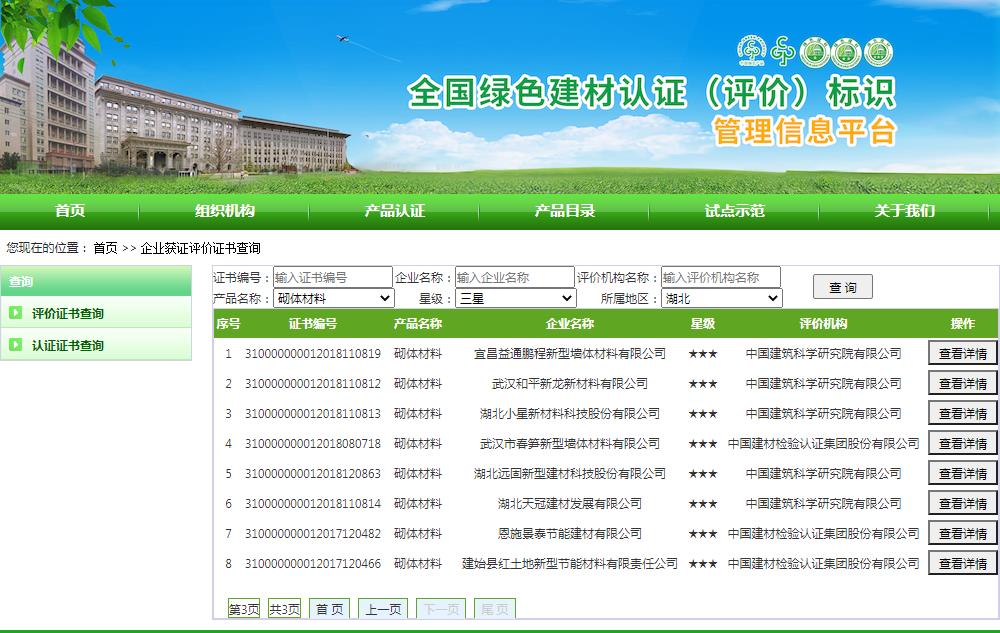Image resolution: width=1000 pixels, height=633 pixels.
Task: Click the green arrow icon beside 认证证书查询
Action: 15,345
